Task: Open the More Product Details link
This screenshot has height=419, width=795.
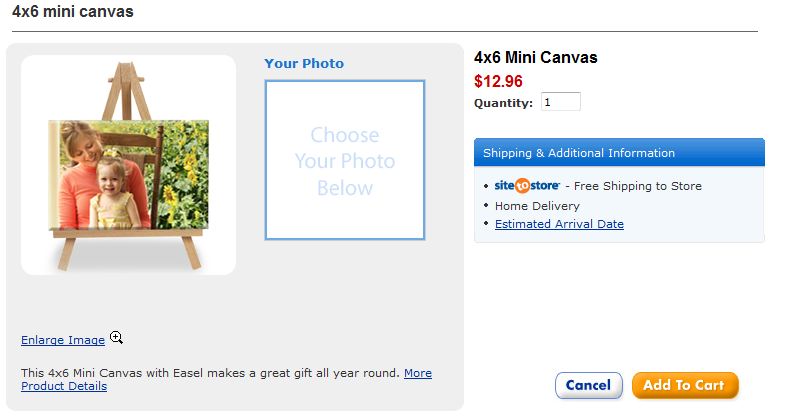Action: [x=418, y=373]
